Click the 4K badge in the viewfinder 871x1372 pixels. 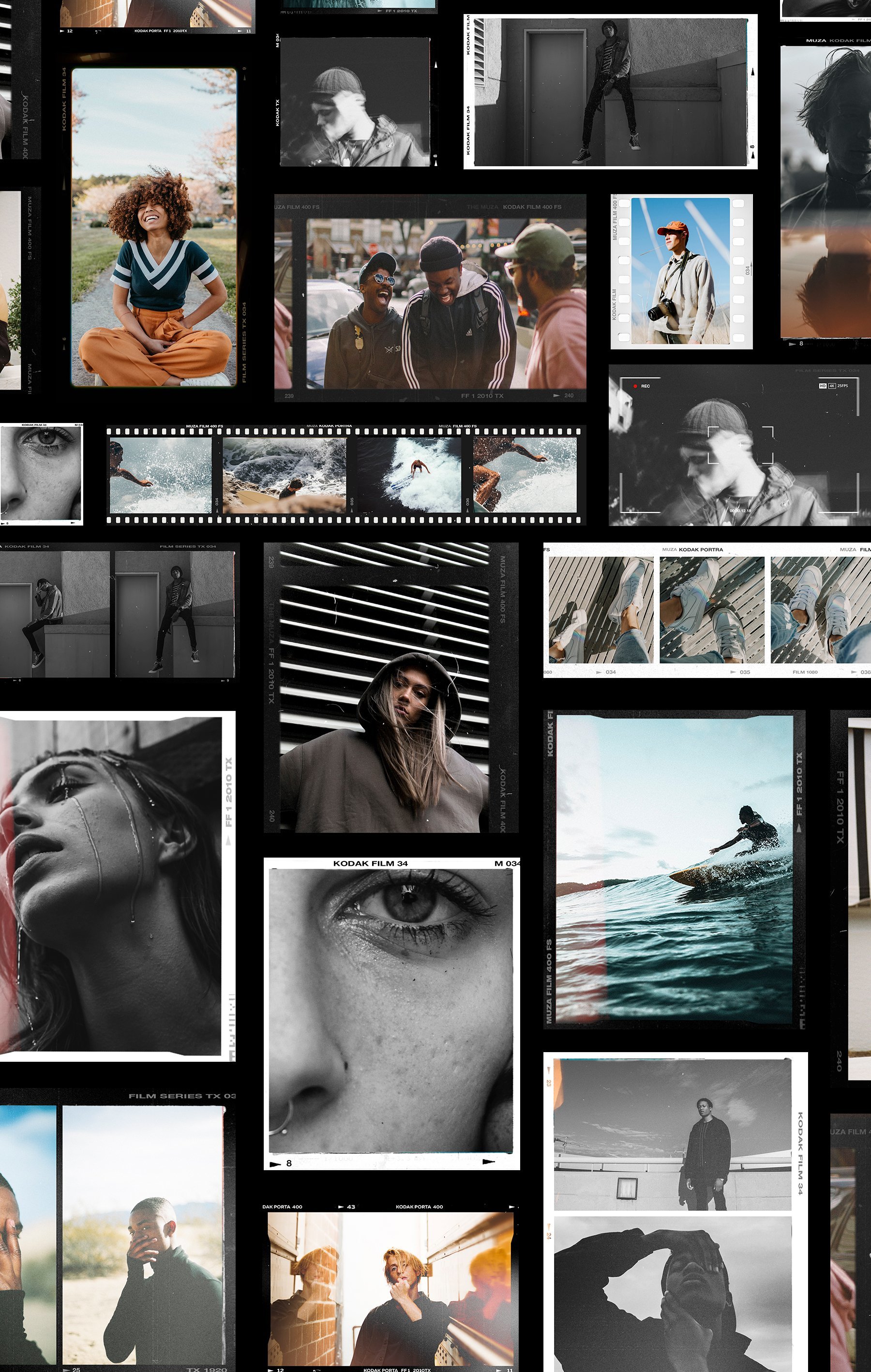[x=832, y=386]
